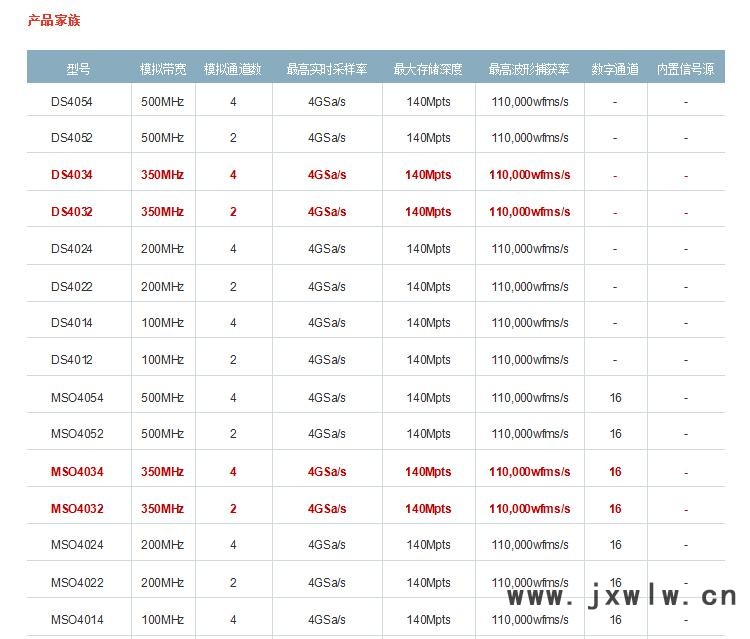Click the 最高波形捕获率 column header
750x639 pixels.
[529, 69]
